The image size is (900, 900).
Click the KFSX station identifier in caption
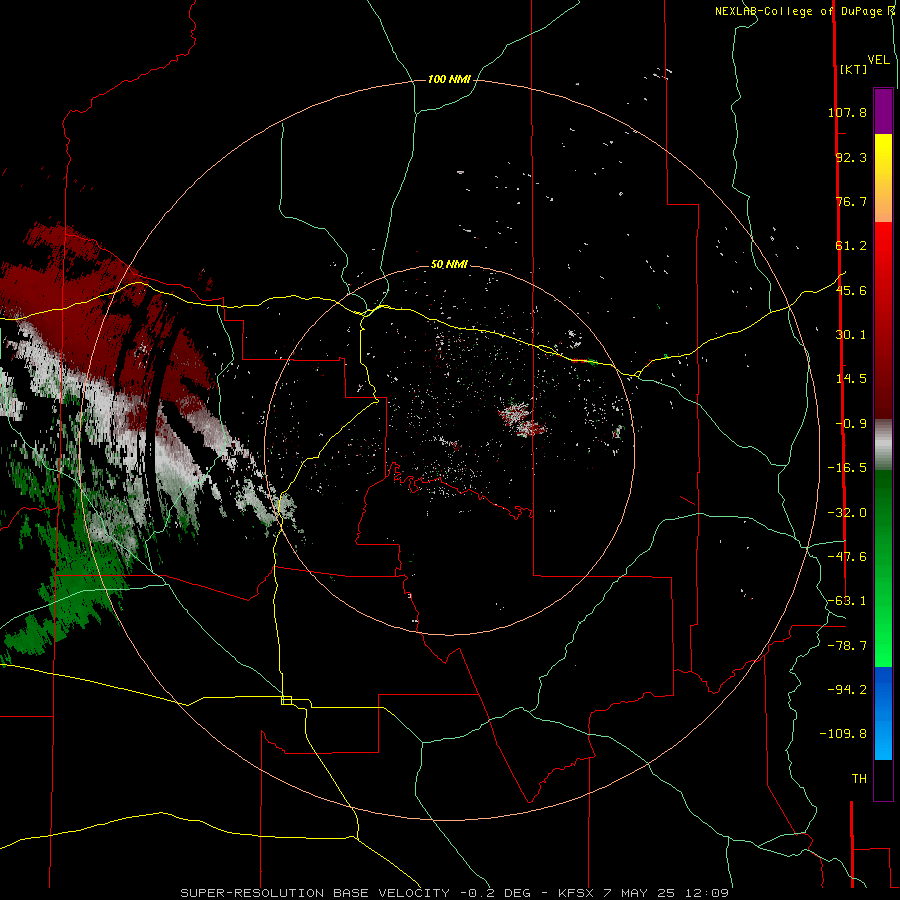tap(578, 893)
